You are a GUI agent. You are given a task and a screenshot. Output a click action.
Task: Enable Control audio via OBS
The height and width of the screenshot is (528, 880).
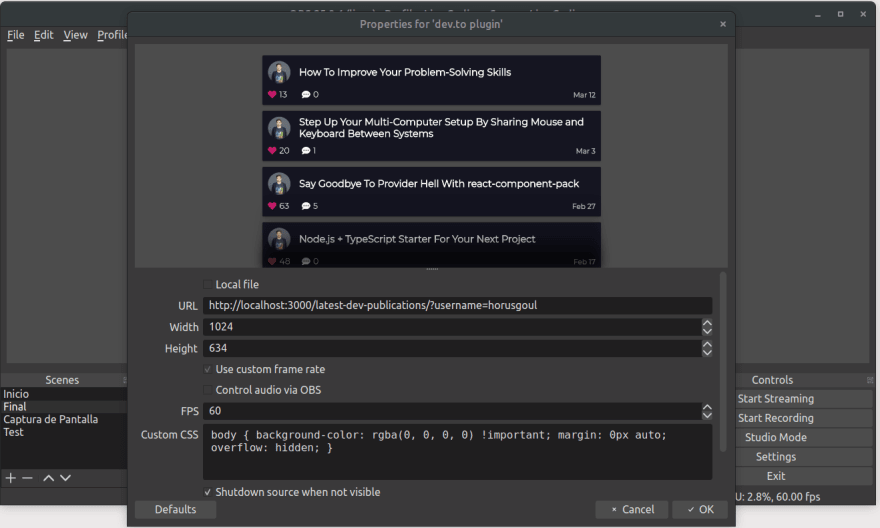click(x=208, y=390)
